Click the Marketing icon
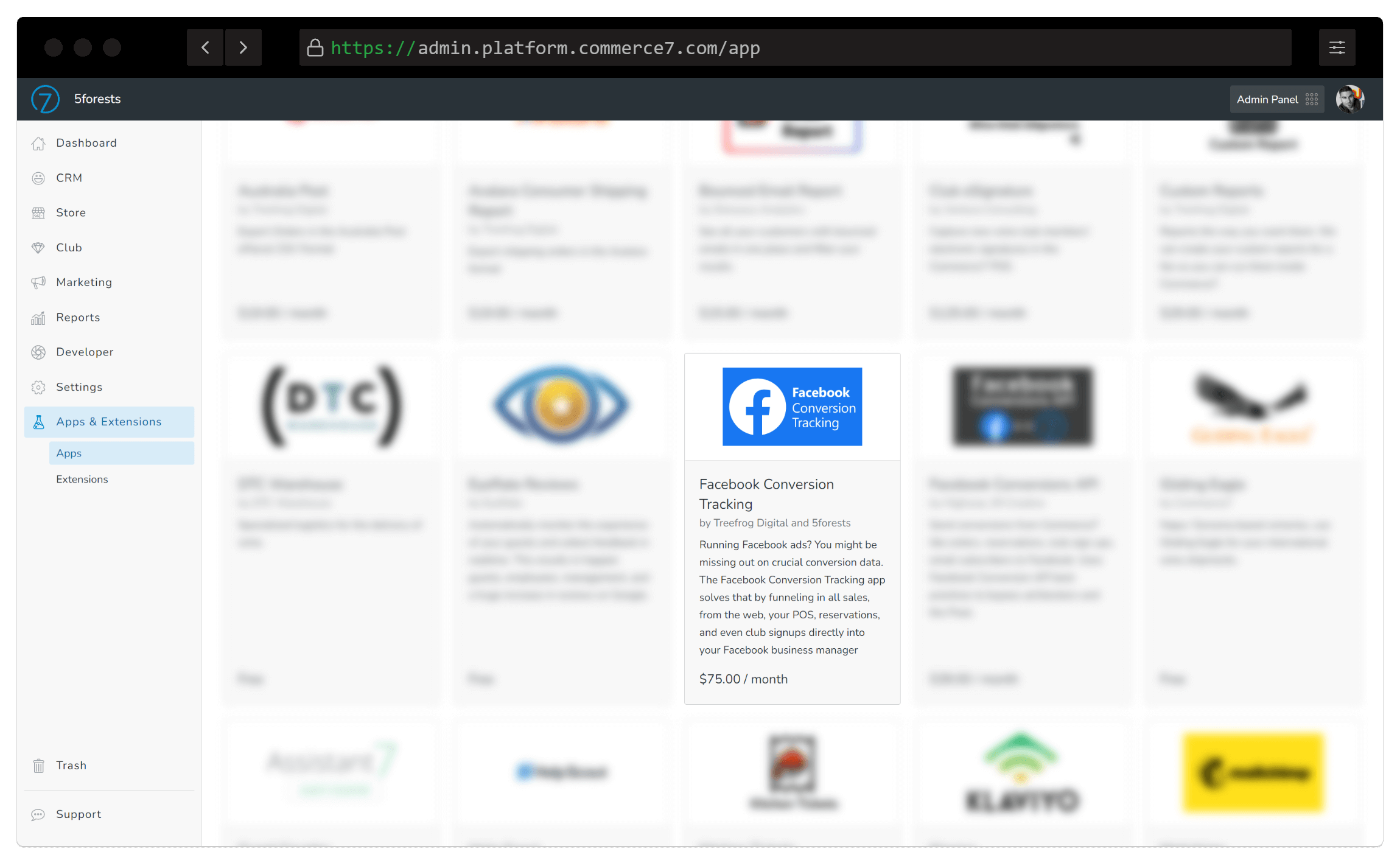Image resolution: width=1400 pixels, height=863 pixels. (40, 281)
